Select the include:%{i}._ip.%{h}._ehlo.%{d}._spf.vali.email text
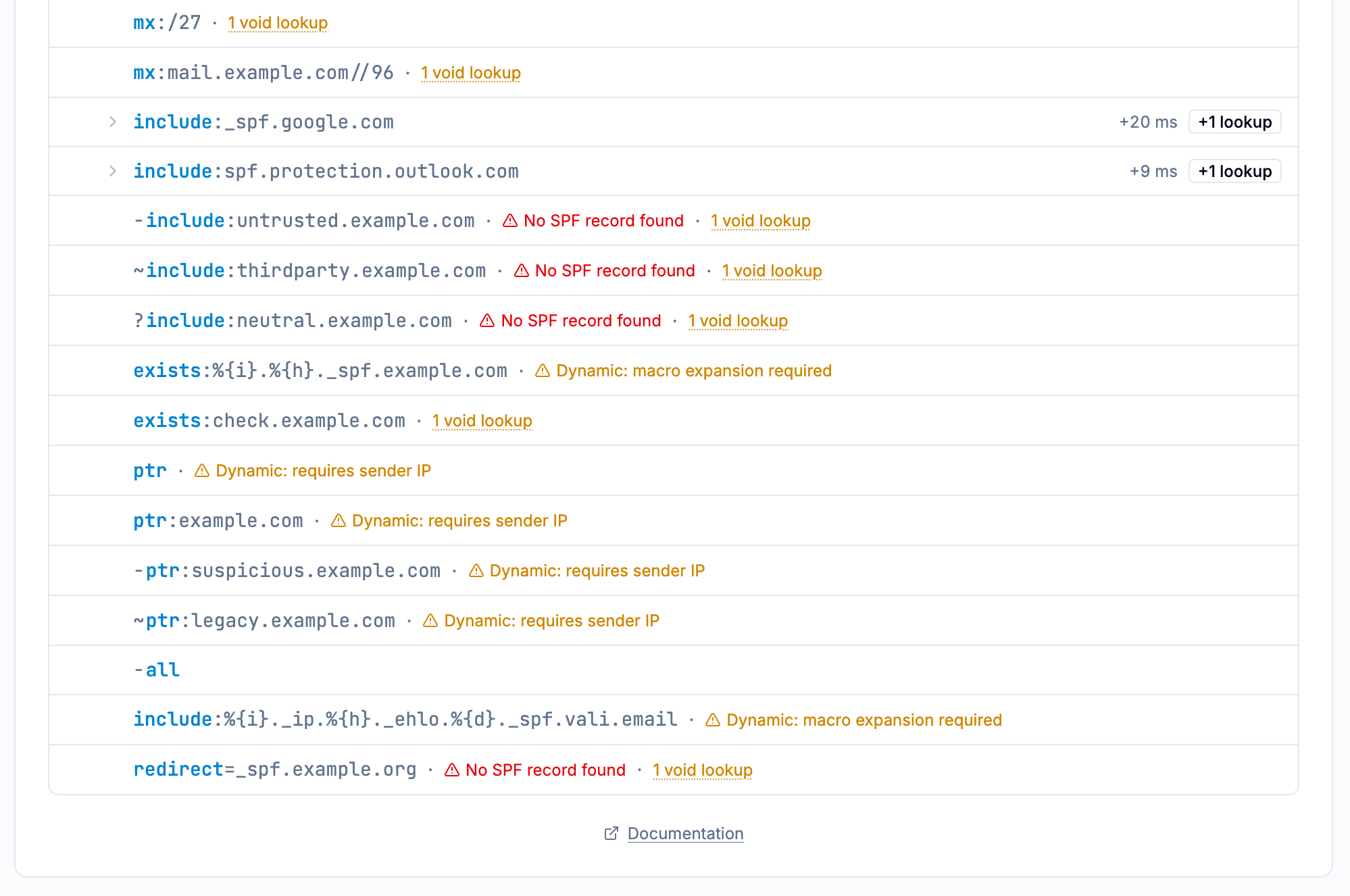The image size is (1350, 896). click(x=405, y=720)
